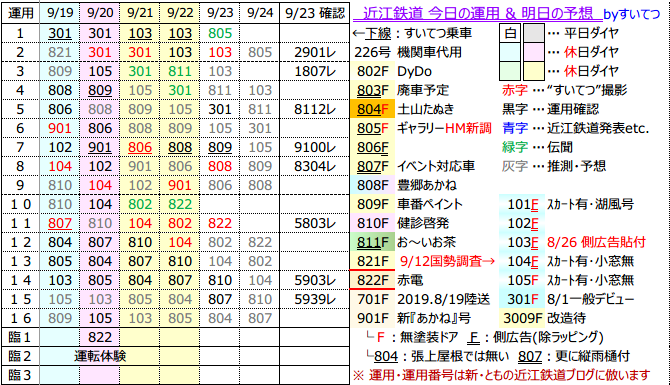Select the 3009F 改造待 entry
The image size is (670, 385).
click(544, 318)
